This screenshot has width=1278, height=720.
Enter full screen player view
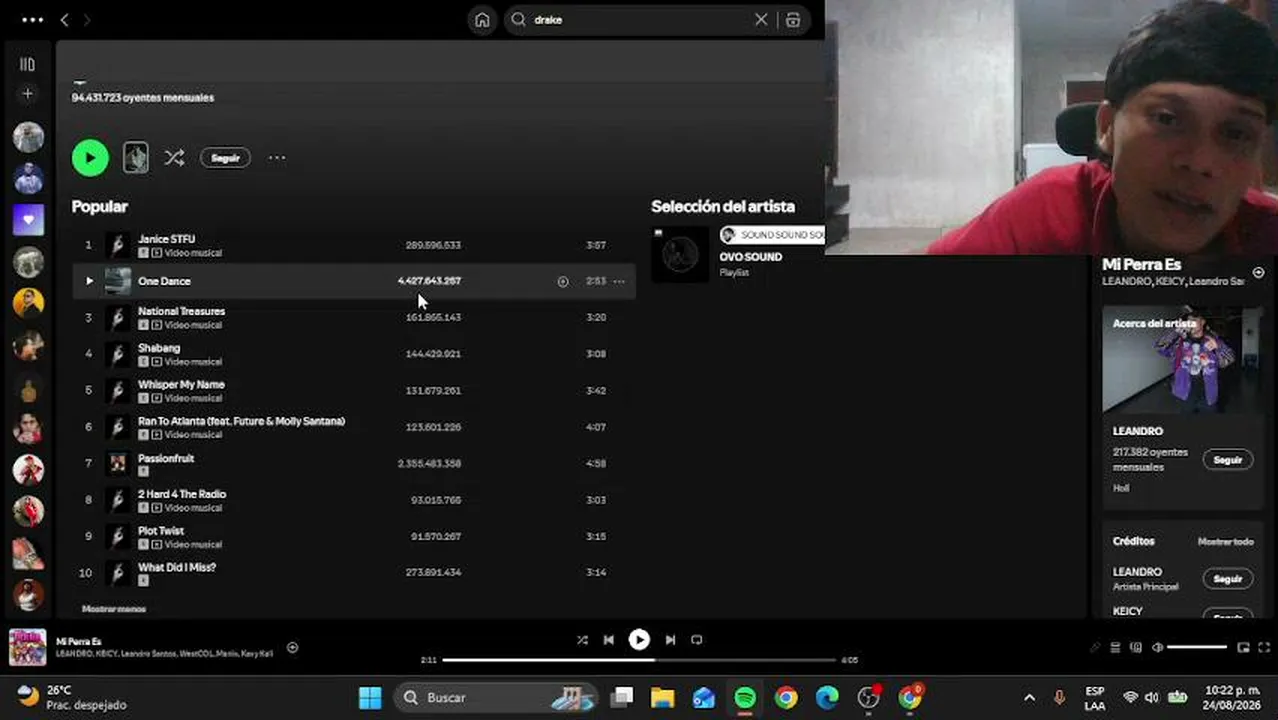click(x=1265, y=647)
